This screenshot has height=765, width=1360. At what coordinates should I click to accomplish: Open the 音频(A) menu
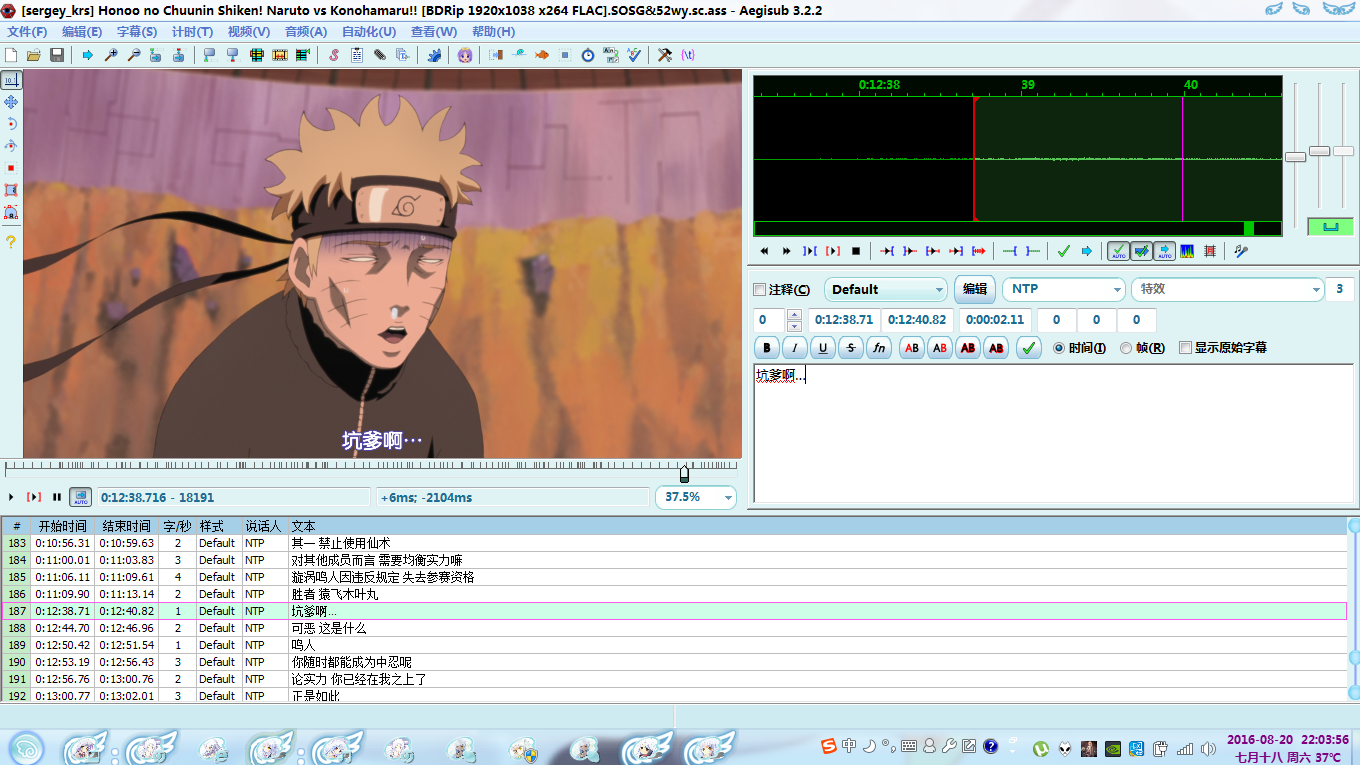pos(305,31)
